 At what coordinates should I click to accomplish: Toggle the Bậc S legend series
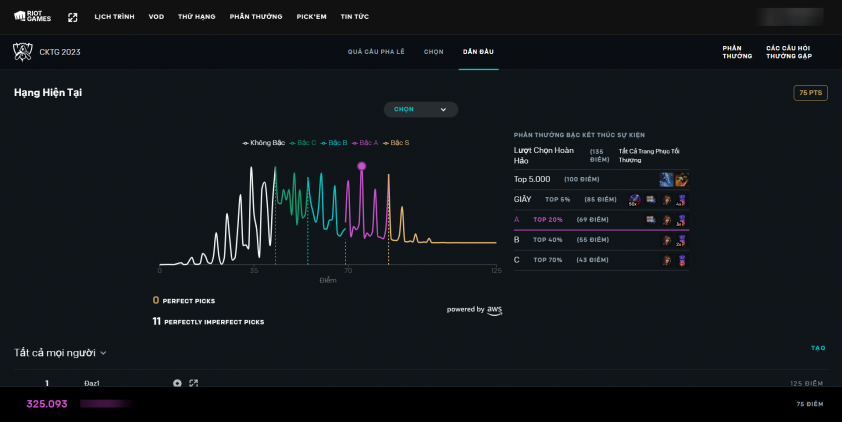pos(396,143)
